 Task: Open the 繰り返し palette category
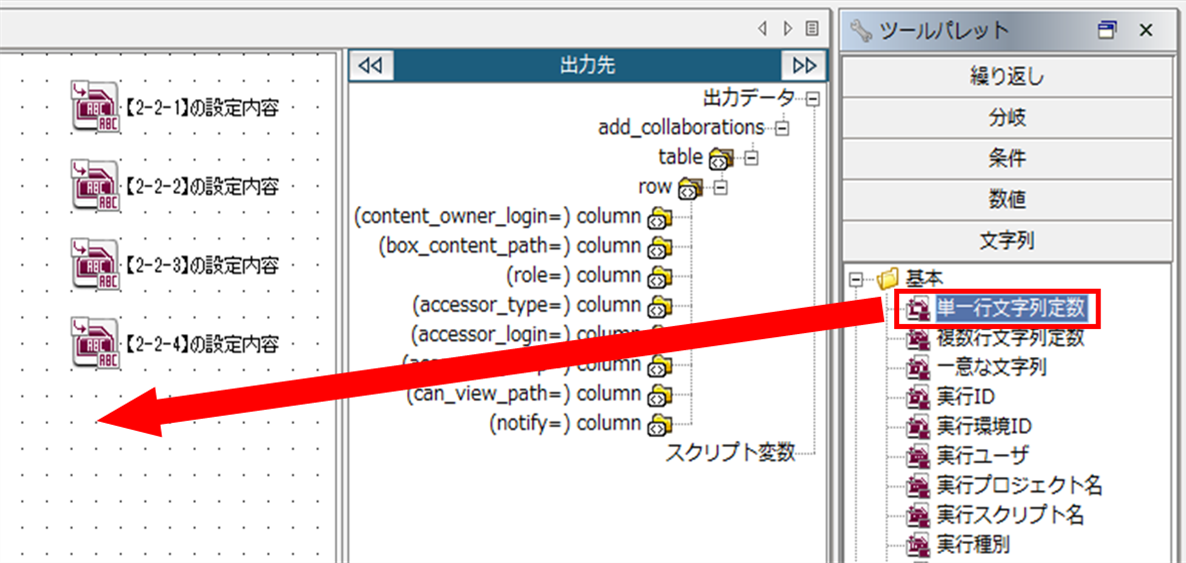tap(1007, 76)
